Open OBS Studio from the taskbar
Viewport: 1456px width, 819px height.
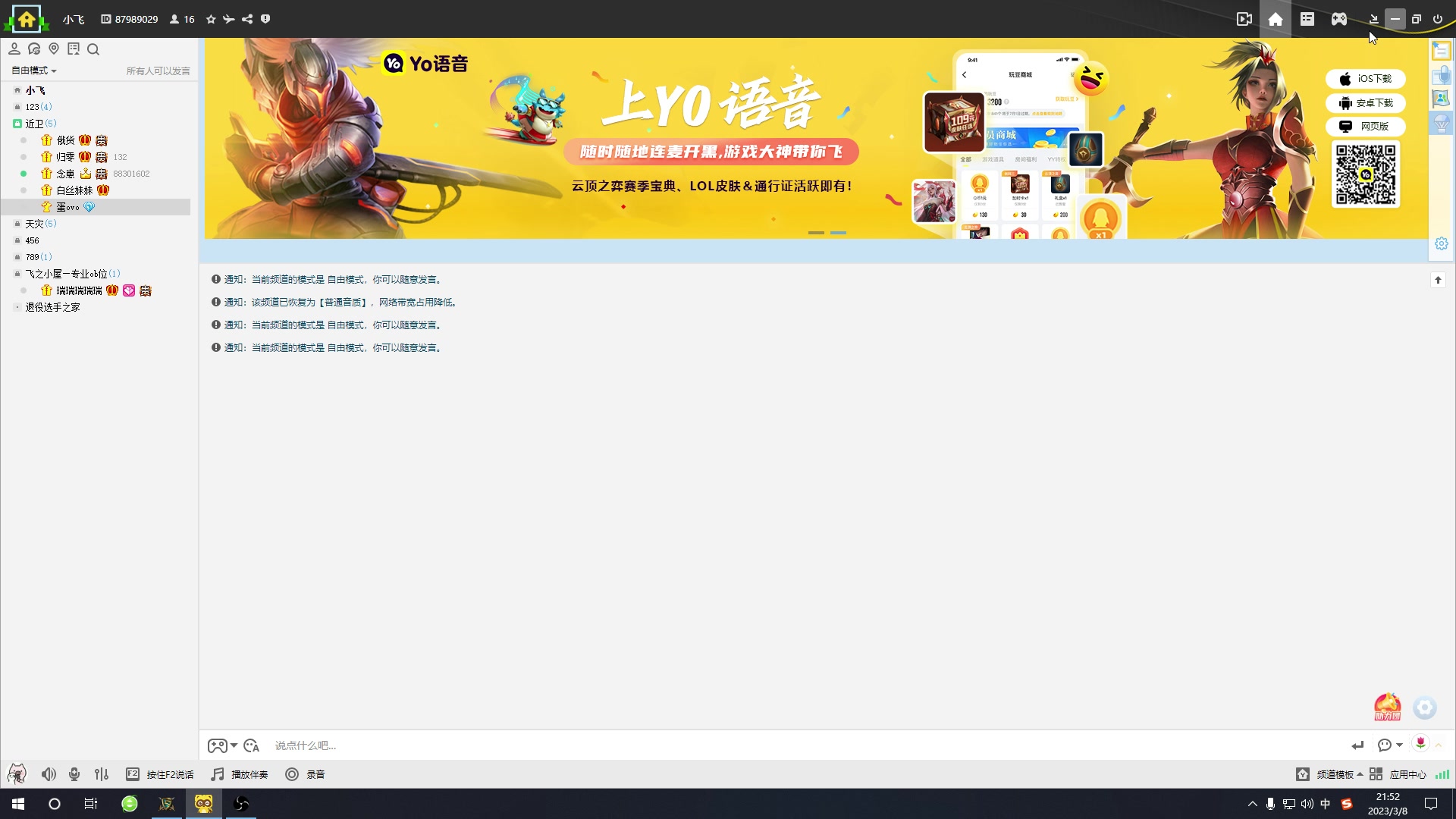[240, 804]
